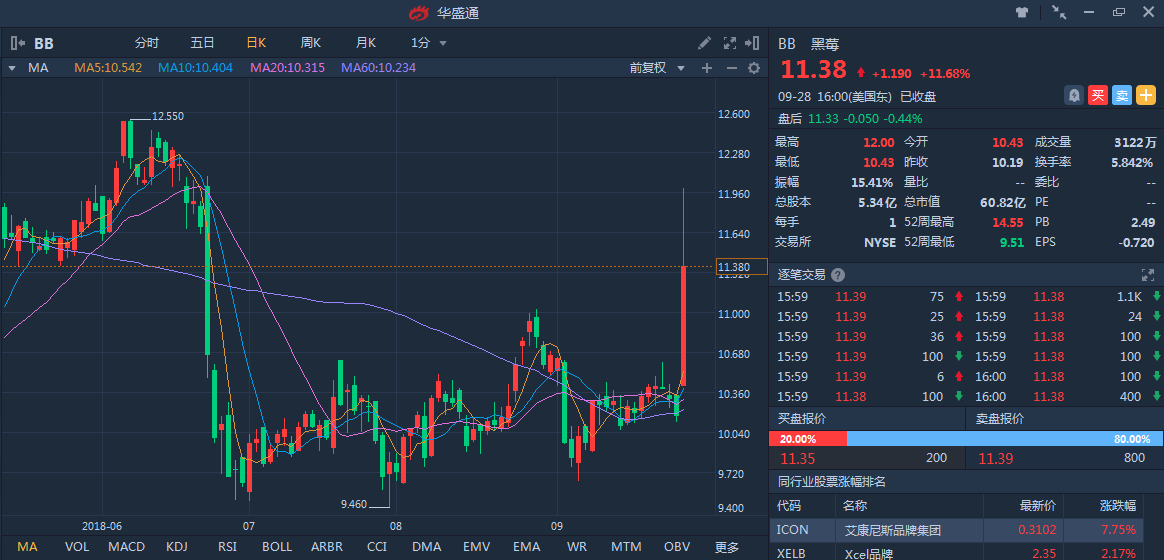Select the WR indicator
The image size is (1164, 560).
576,547
